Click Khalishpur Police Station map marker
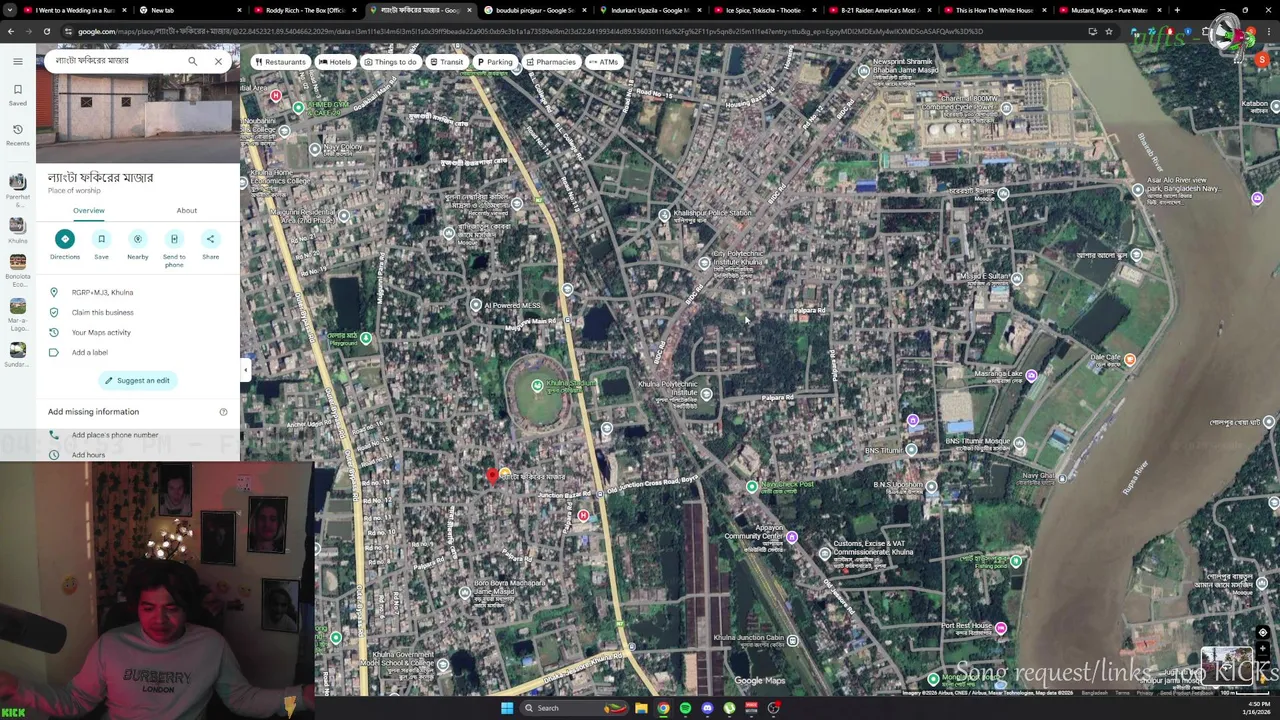The height and width of the screenshot is (720, 1280). point(664,215)
